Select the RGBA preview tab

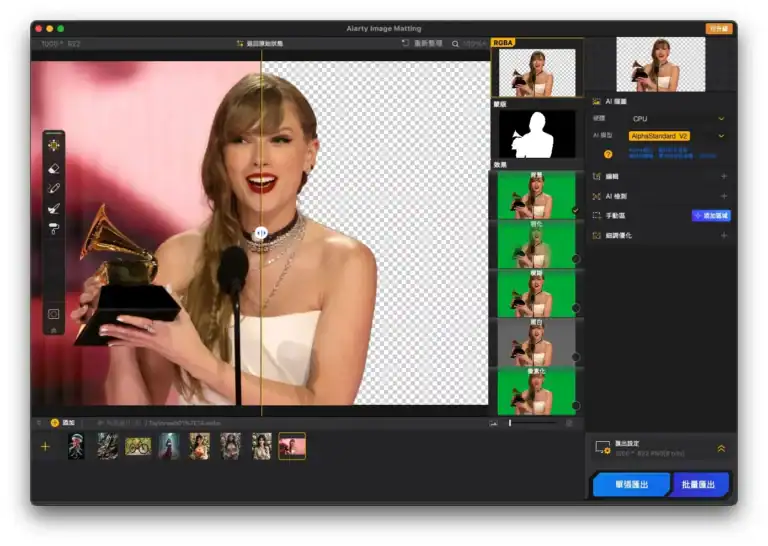(503, 43)
